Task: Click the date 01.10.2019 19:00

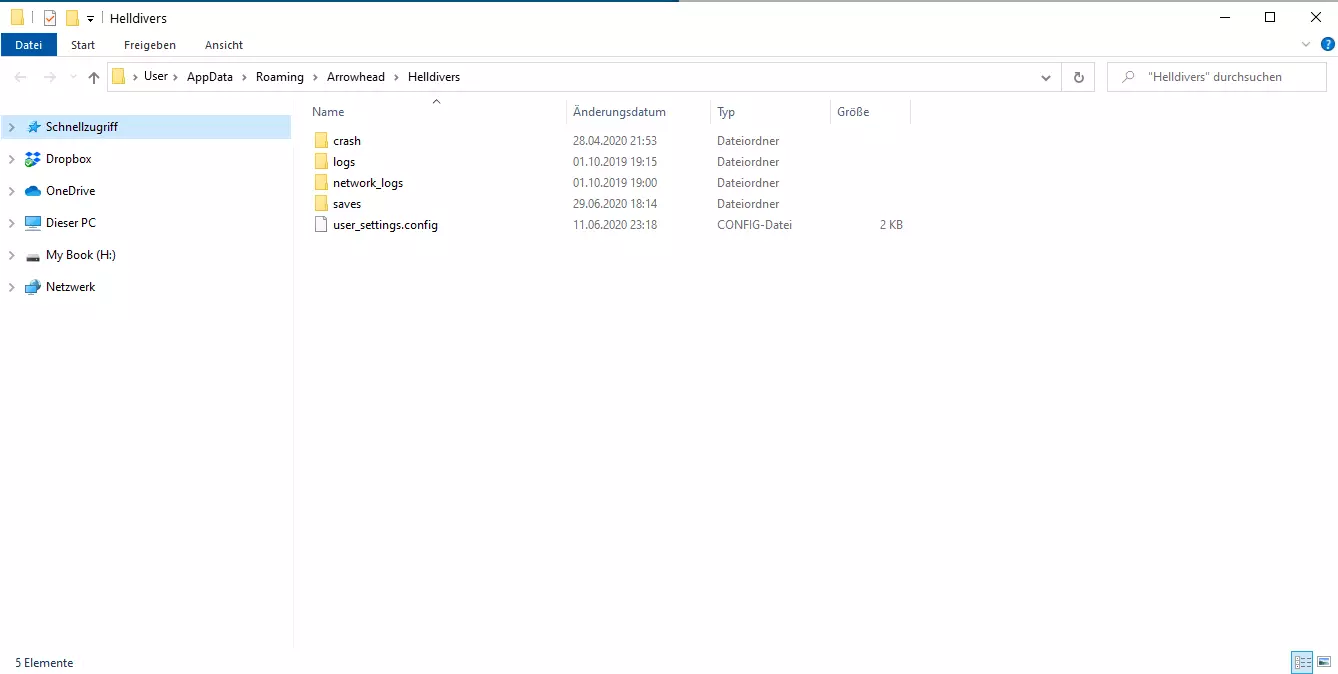Action: point(615,183)
